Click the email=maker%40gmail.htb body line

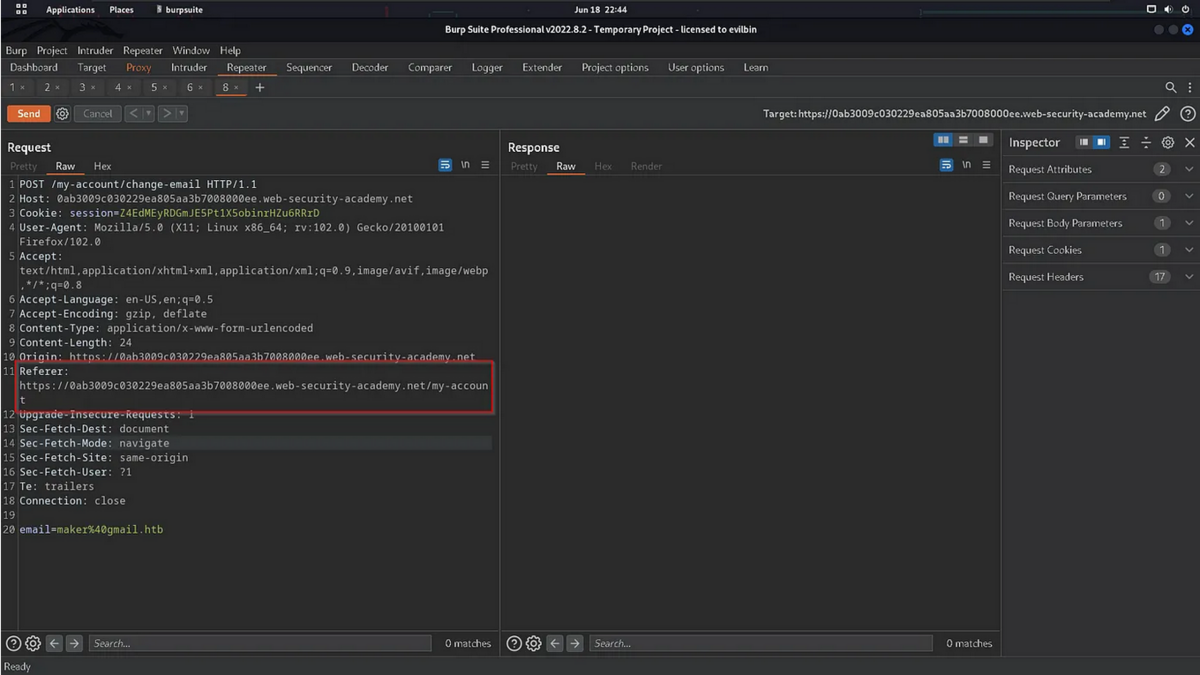tap(91, 529)
